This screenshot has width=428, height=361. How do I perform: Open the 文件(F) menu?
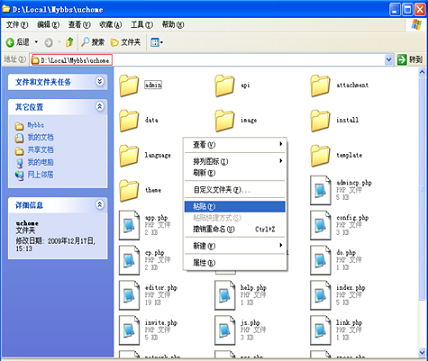(x=17, y=25)
